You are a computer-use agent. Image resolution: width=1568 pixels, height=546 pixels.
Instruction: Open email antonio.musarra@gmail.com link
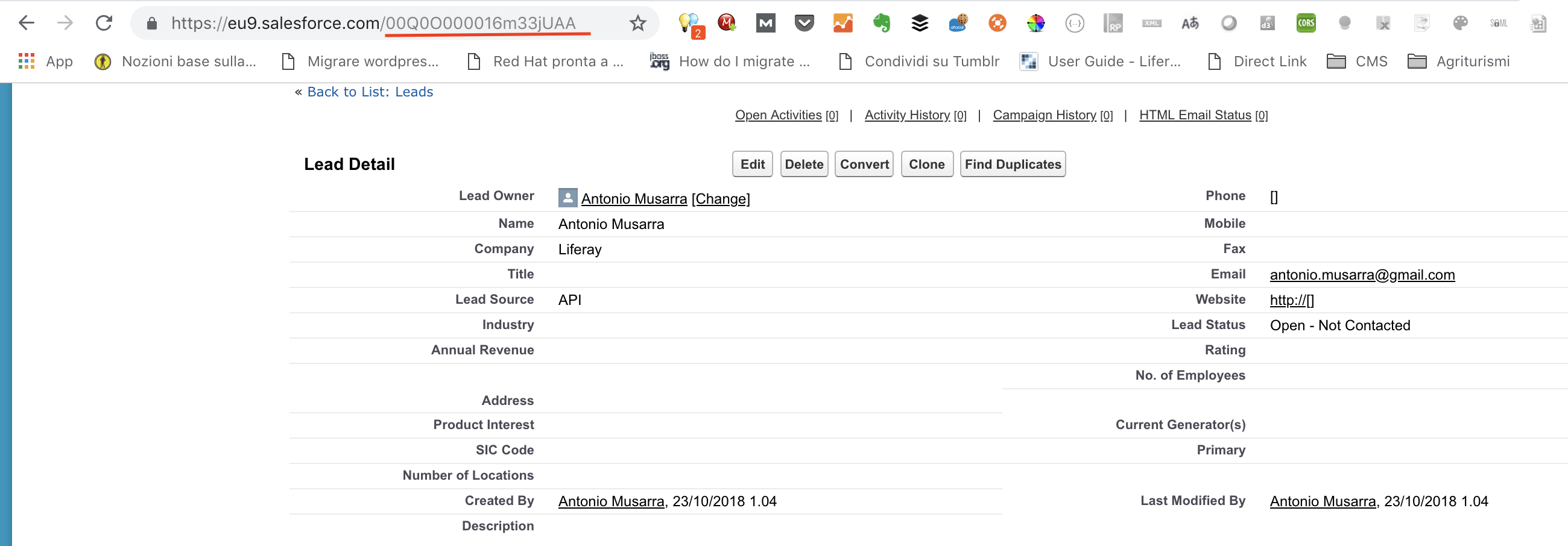pos(1362,275)
